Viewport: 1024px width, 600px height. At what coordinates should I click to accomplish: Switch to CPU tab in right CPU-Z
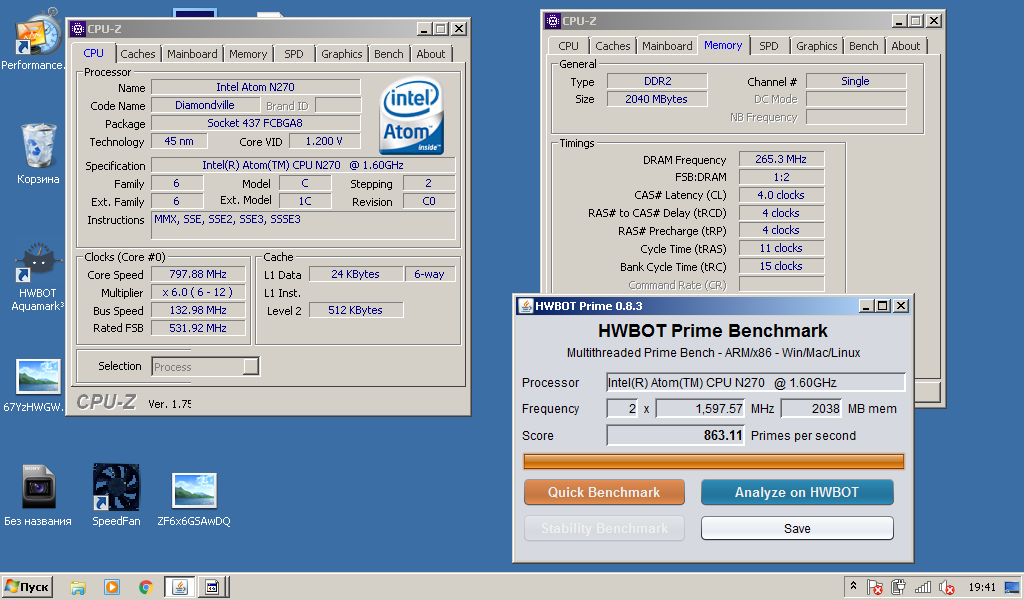[568, 46]
